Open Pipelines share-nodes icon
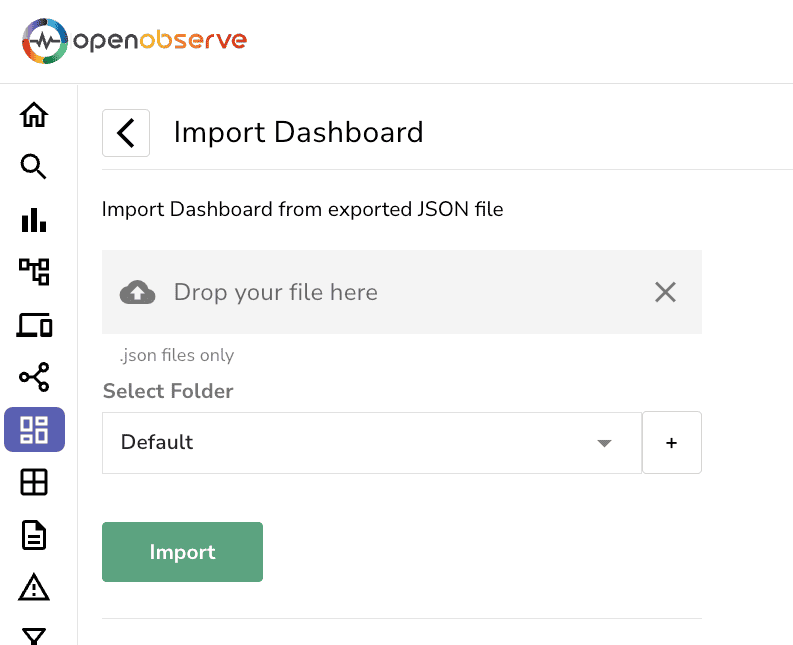The height and width of the screenshot is (645, 793). (x=34, y=377)
